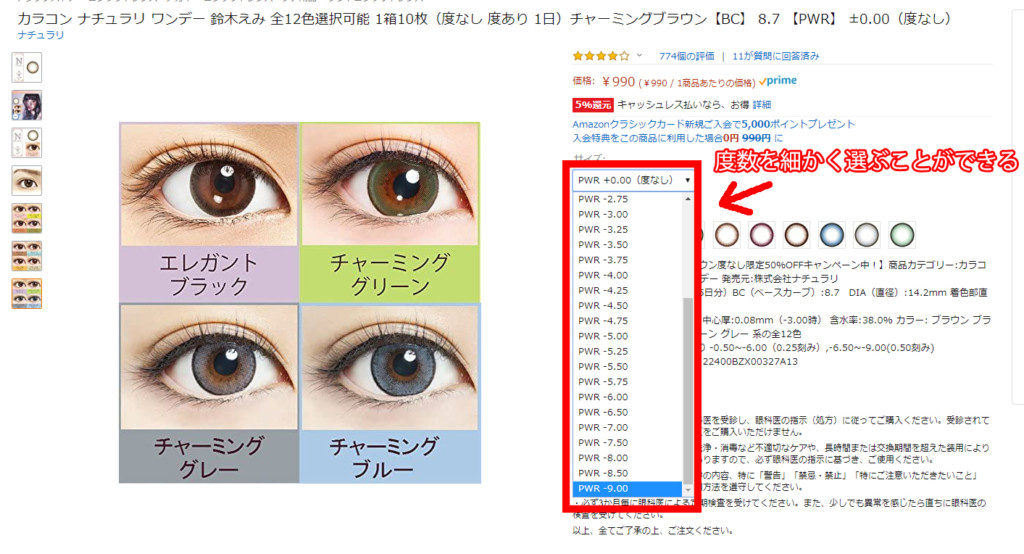The width and height of the screenshot is (1024, 554).
Task: Select the gray lens color swatch
Action: [x=867, y=235]
